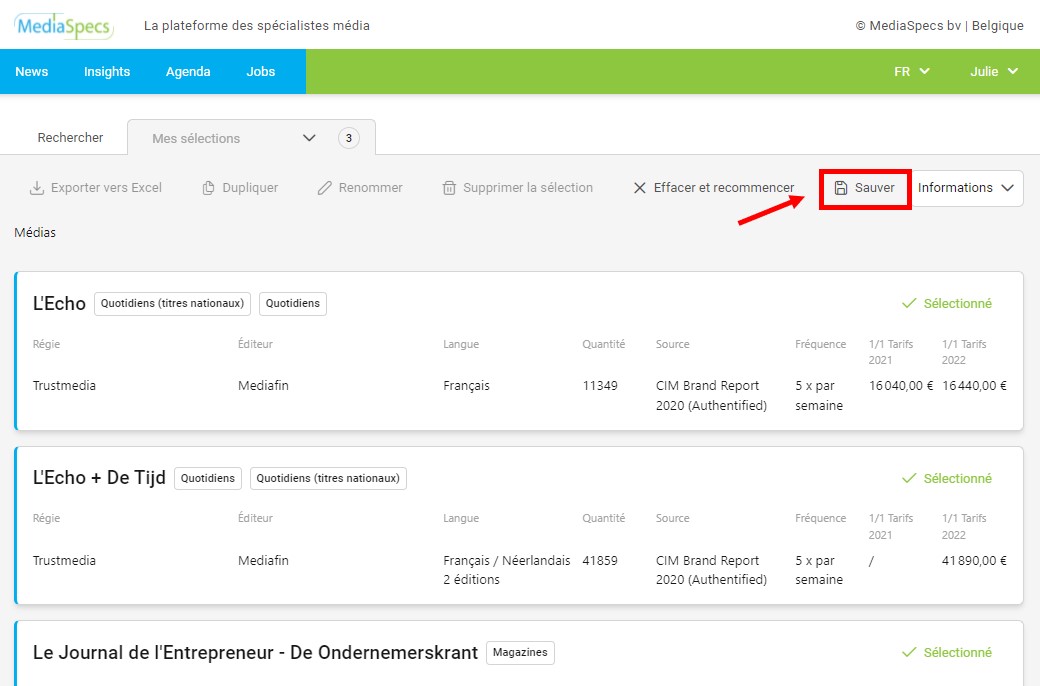The height and width of the screenshot is (686, 1040).
Task: Expand the Mes sélections chevron
Action: (309, 138)
